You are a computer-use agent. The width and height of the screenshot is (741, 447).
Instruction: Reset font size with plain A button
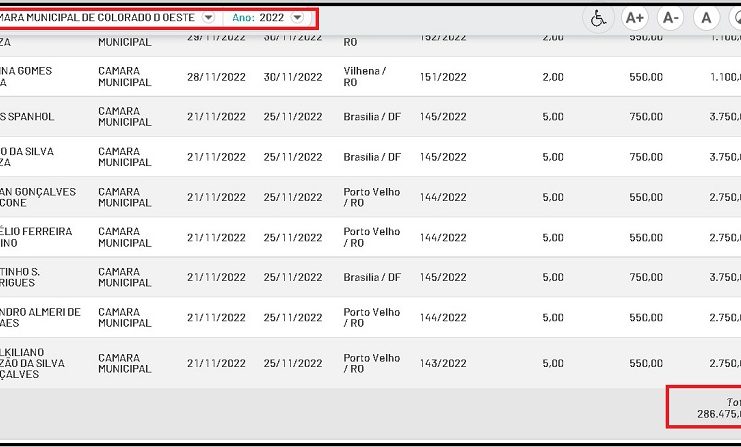click(706, 18)
